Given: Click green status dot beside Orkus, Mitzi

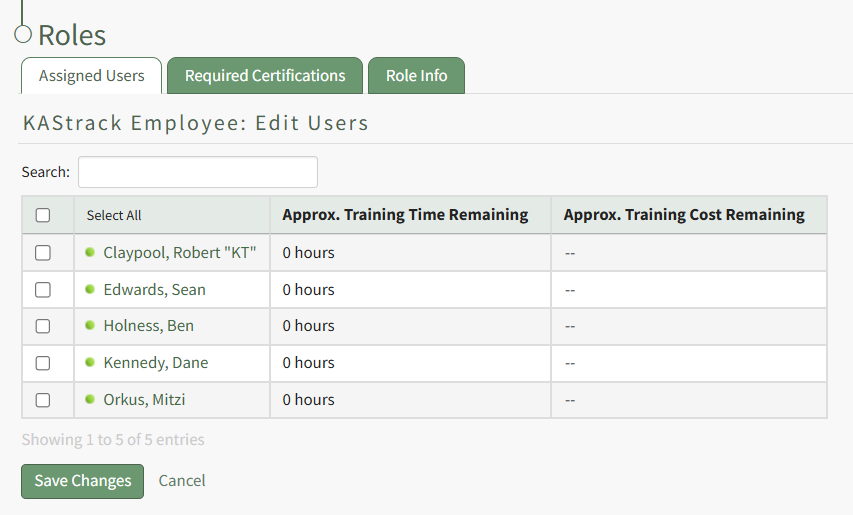Looking at the screenshot, I should tap(90, 399).
